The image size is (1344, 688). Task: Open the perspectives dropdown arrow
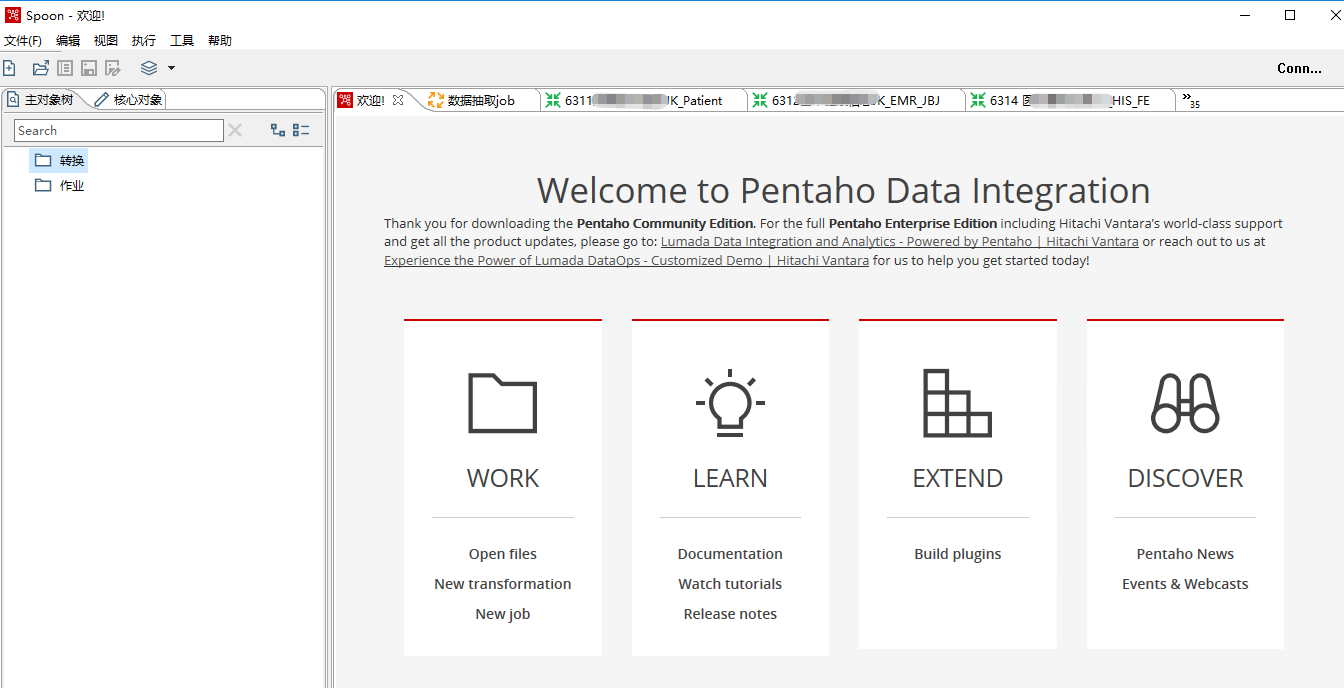(x=171, y=68)
